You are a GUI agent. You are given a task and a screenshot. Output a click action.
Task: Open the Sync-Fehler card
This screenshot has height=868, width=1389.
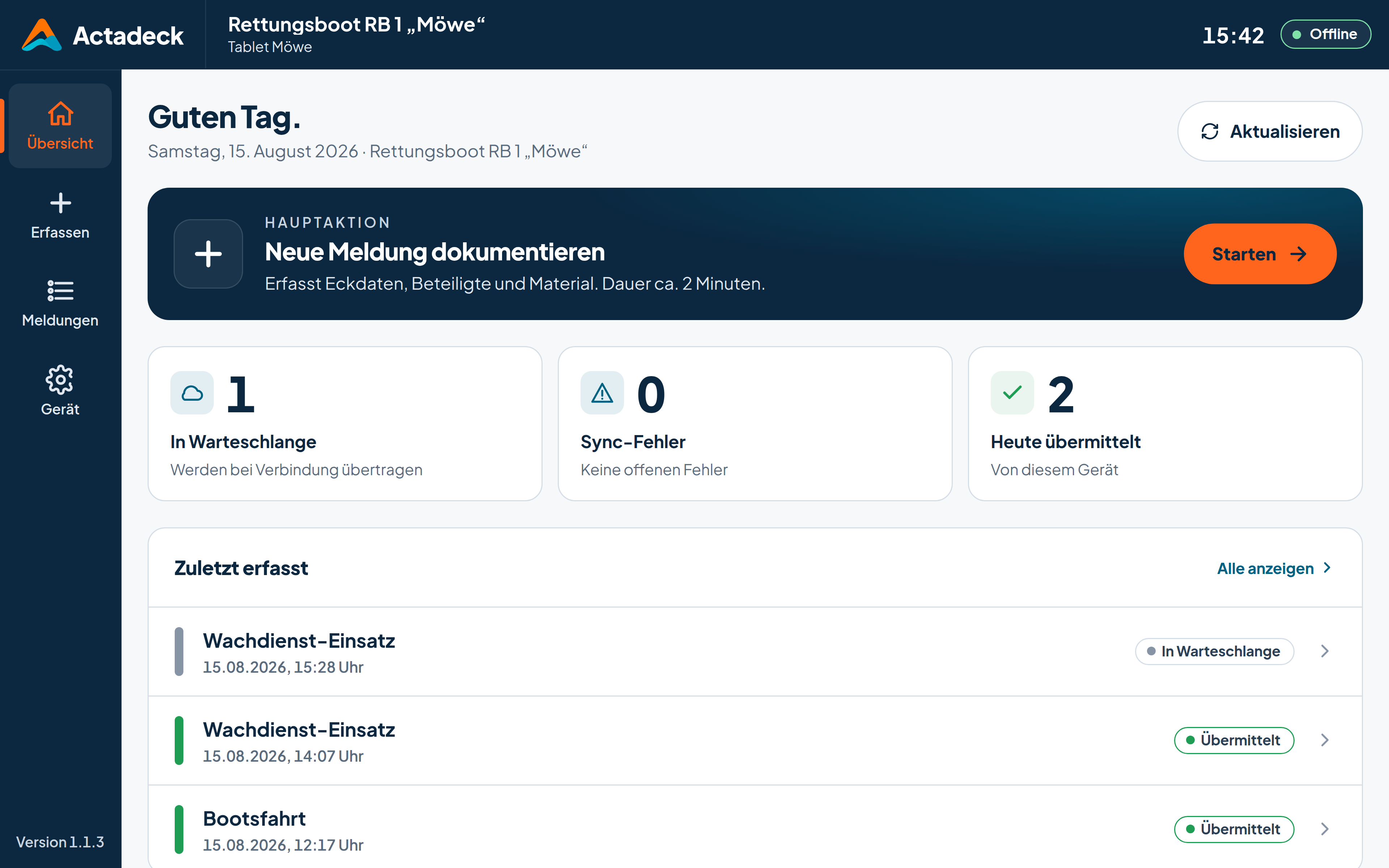(755, 424)
